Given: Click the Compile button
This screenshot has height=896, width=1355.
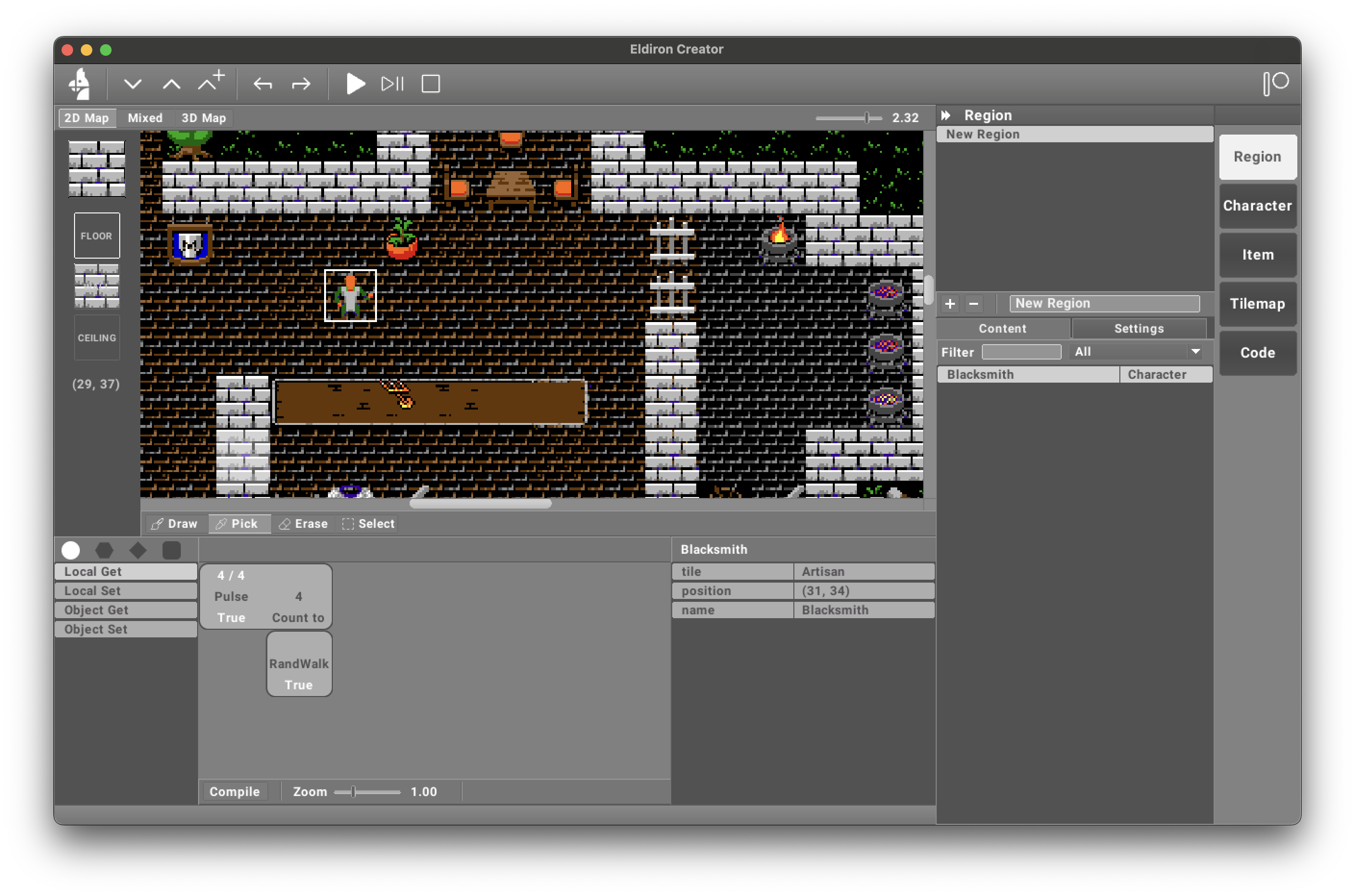Looking at the screenshot, I should coord(235,791).
